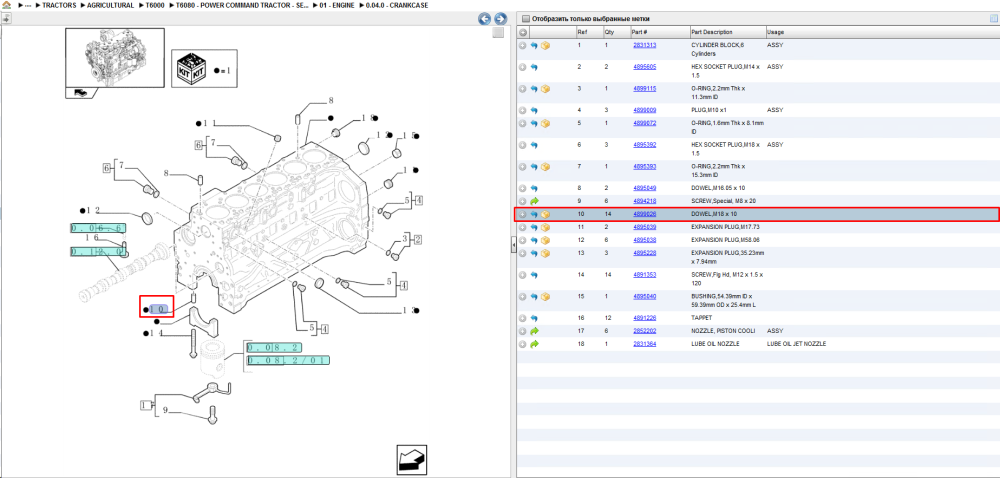Click the add-all circle icon in table header
This screenshot has width=1000, height=478.
click(x=523, y=32)
